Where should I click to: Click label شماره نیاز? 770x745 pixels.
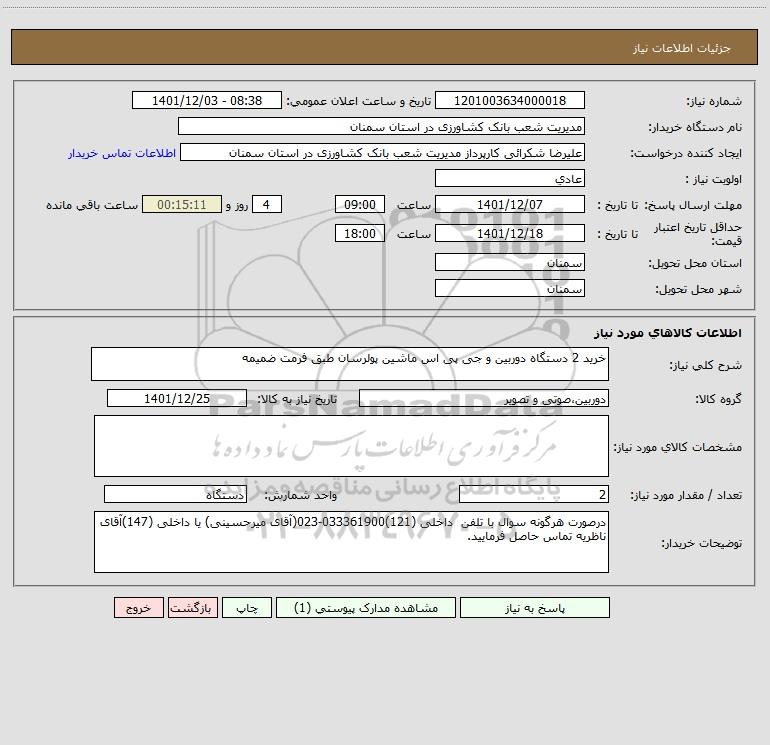click(714, 101)
